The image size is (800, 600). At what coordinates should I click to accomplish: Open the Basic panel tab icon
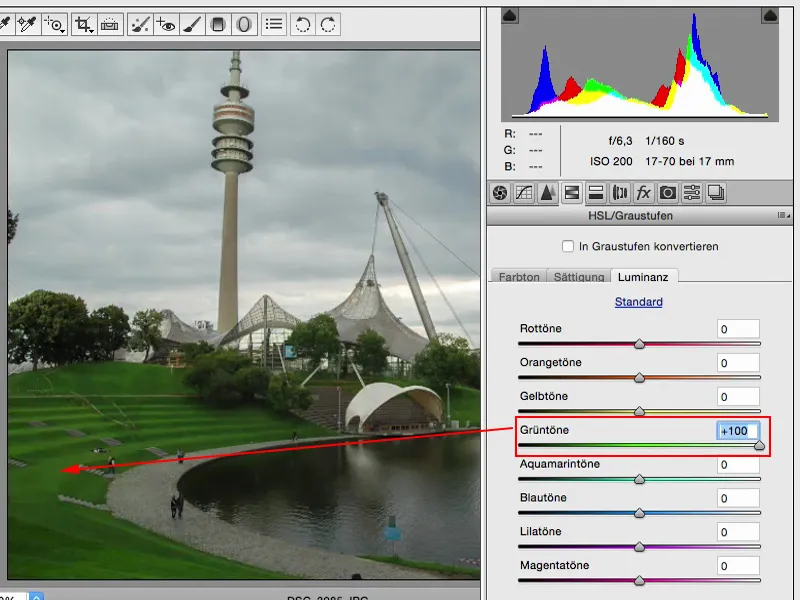(500, 193)
